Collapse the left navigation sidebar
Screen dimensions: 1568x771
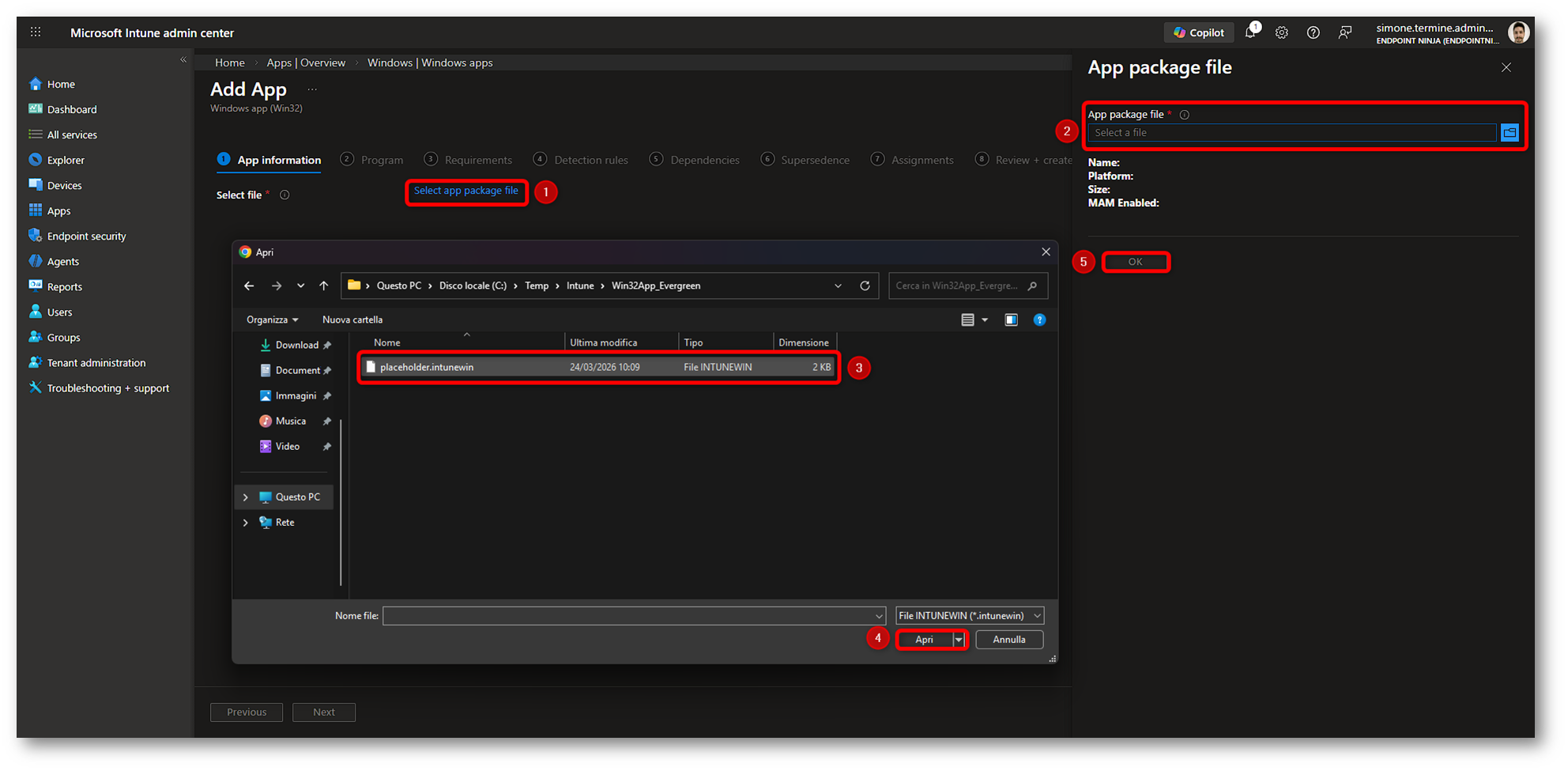[x=183, y=60]
